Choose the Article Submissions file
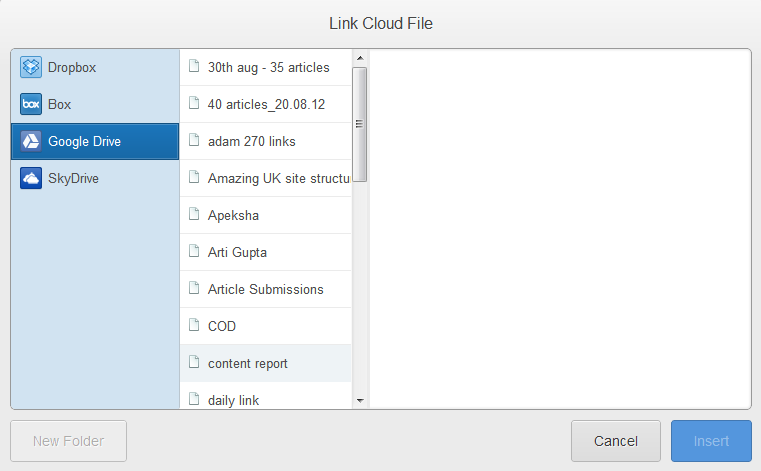 tap(265, 289)
